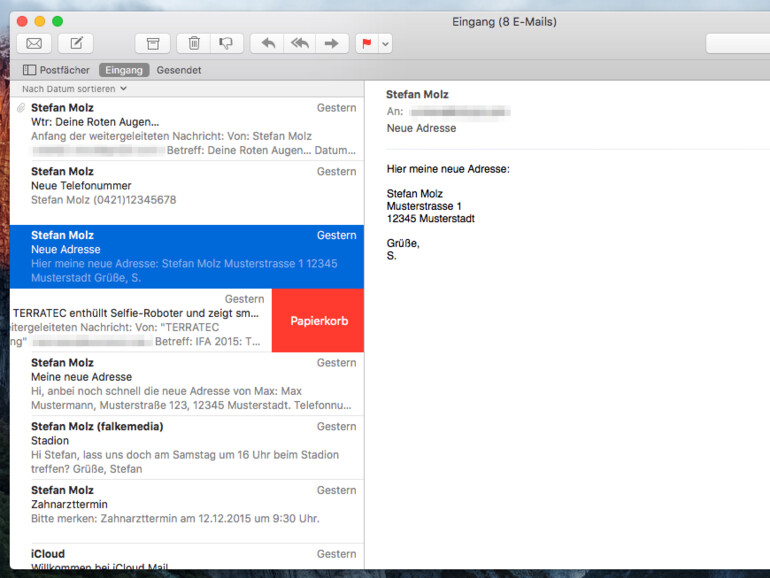Click the red Papierkorb delete button
The height and width of the screenshot is (578, 770).
pos(318,321)
